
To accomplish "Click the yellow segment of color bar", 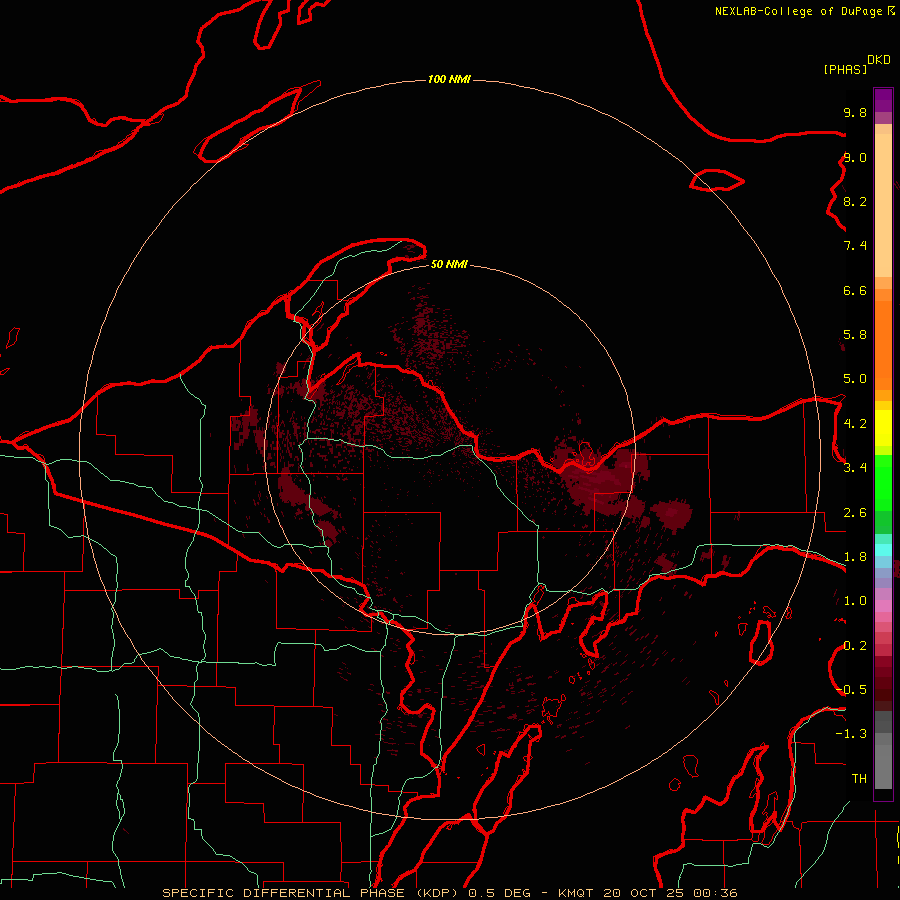I will (x=883, y=428).
